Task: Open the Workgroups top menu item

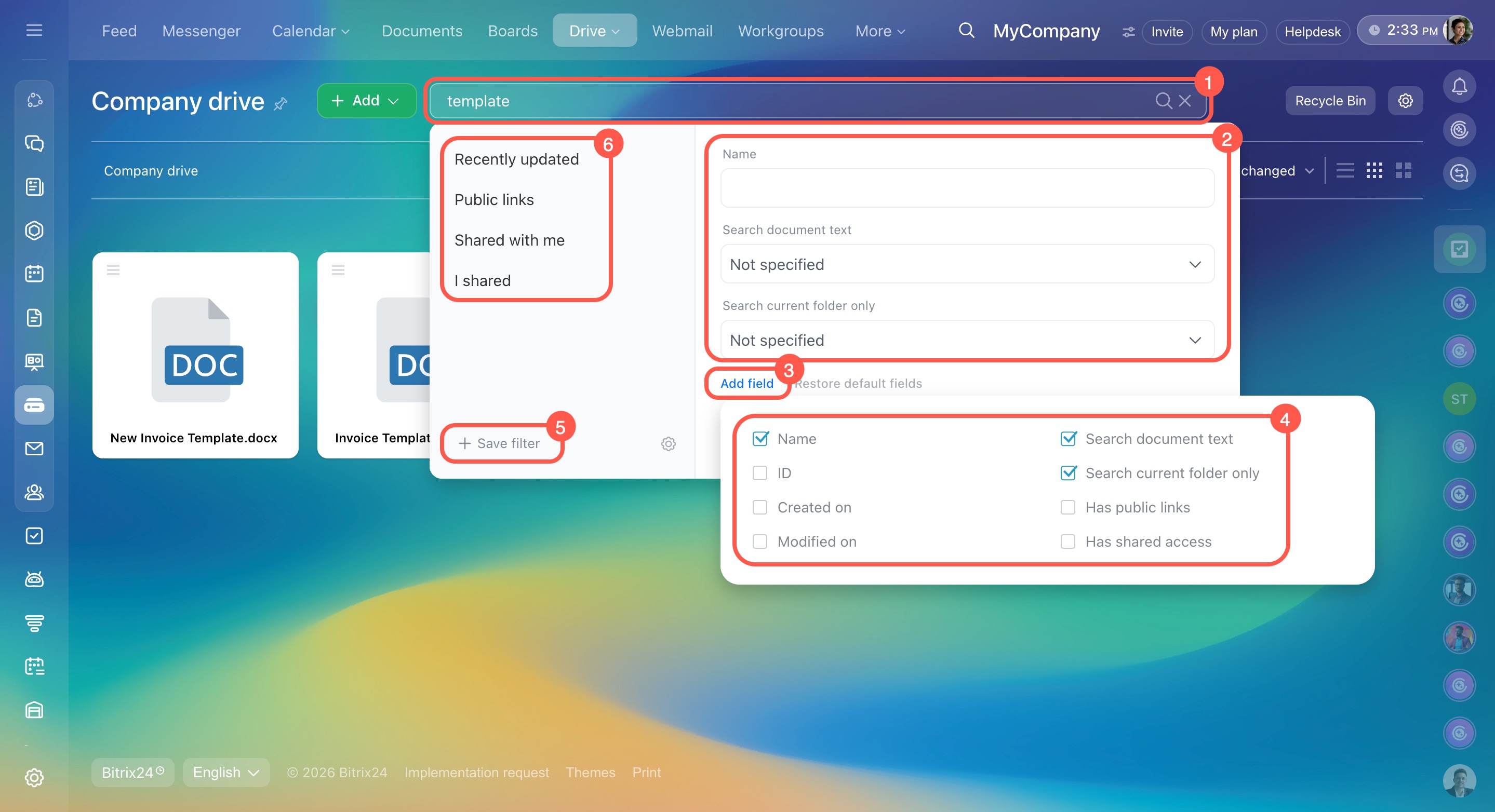Action: 781,31
